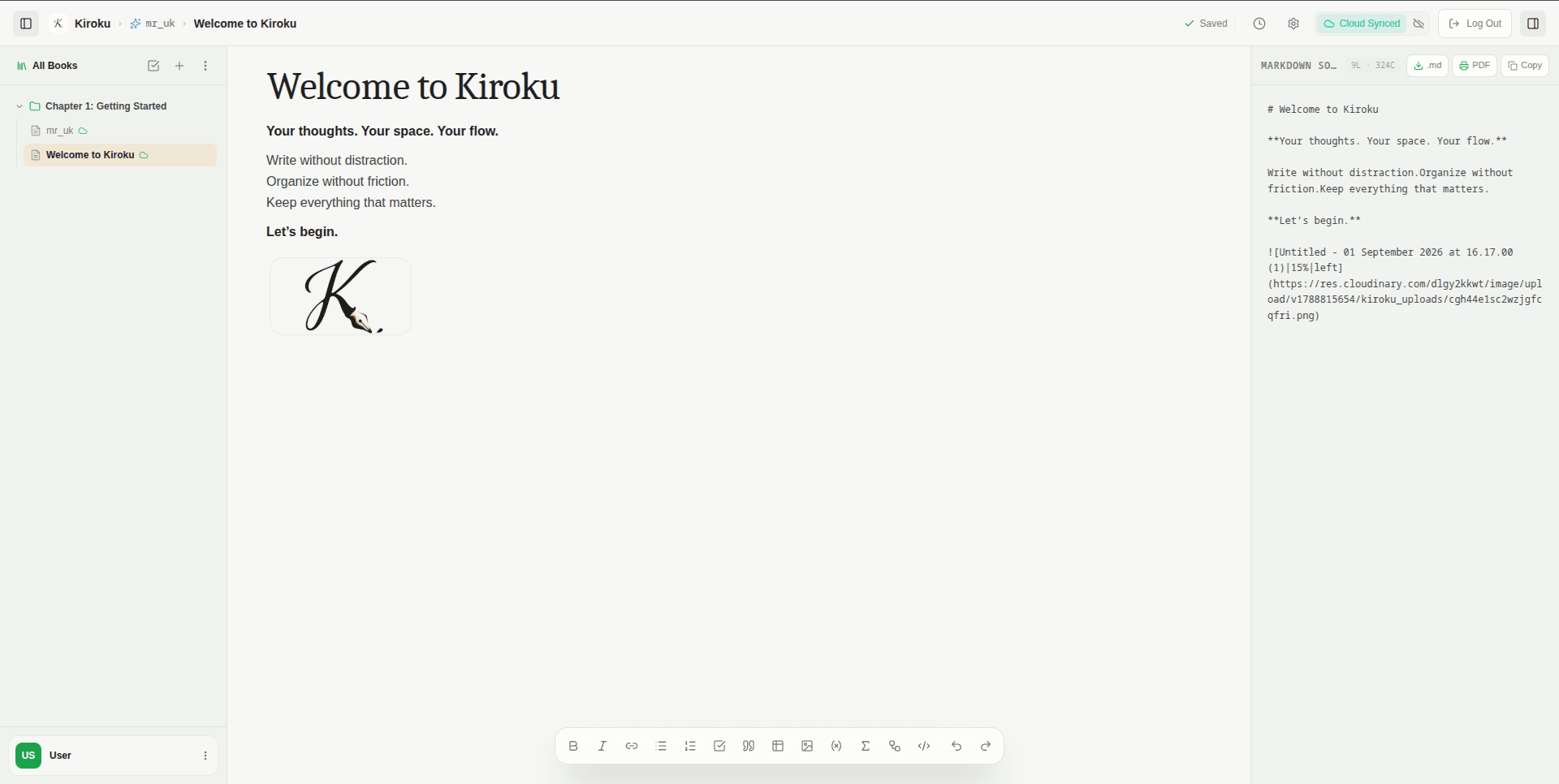Click All Books library heading
This screenshot has width=1559, height=784.
click(47, 66)
